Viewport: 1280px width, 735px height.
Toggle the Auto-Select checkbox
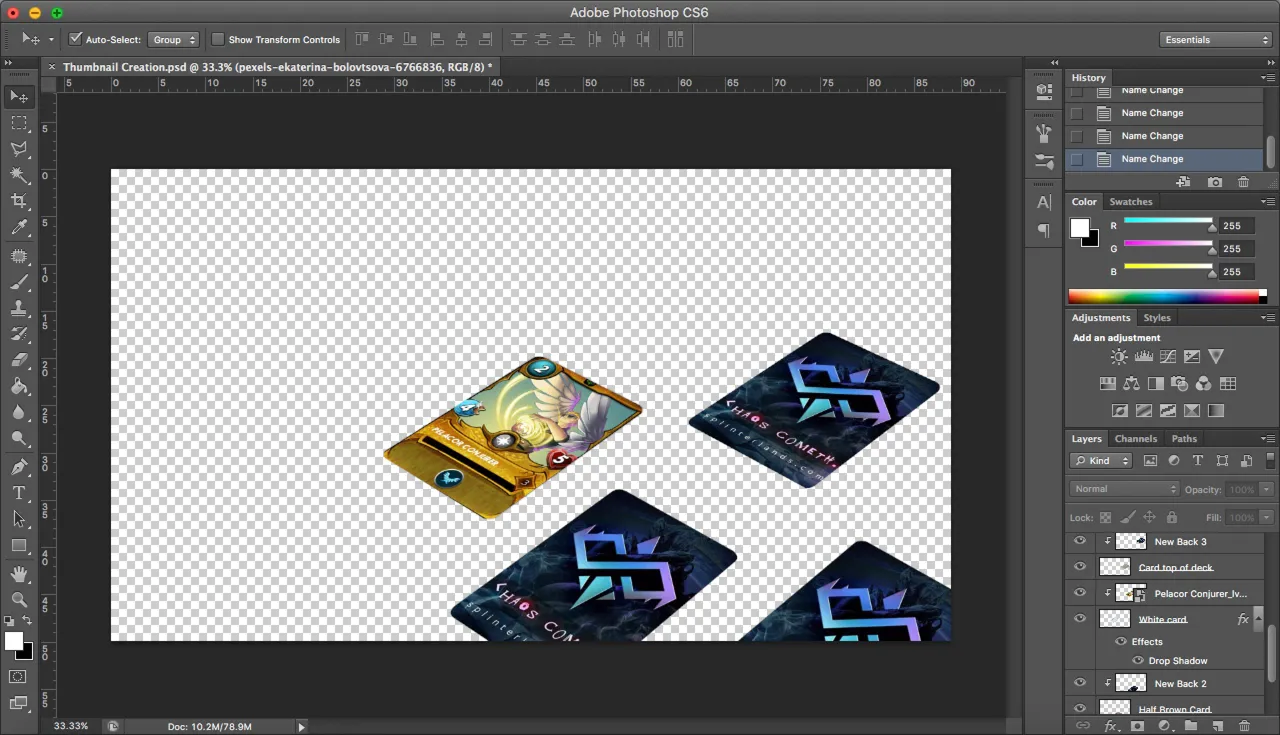click(75, 39)
